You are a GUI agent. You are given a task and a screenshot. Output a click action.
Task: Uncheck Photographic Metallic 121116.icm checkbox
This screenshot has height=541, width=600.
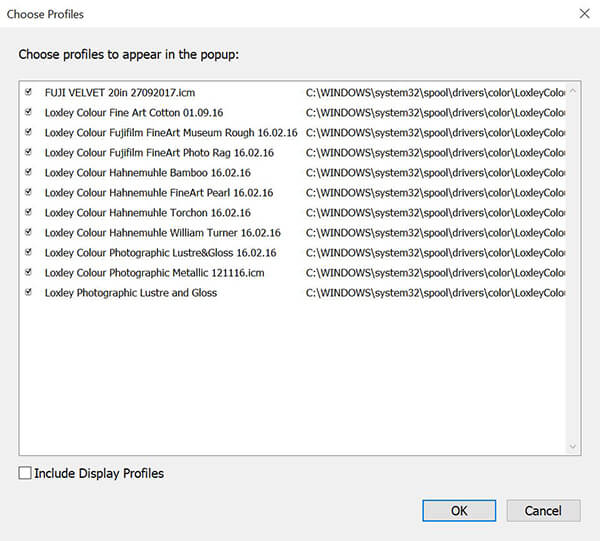pos(28,272)
